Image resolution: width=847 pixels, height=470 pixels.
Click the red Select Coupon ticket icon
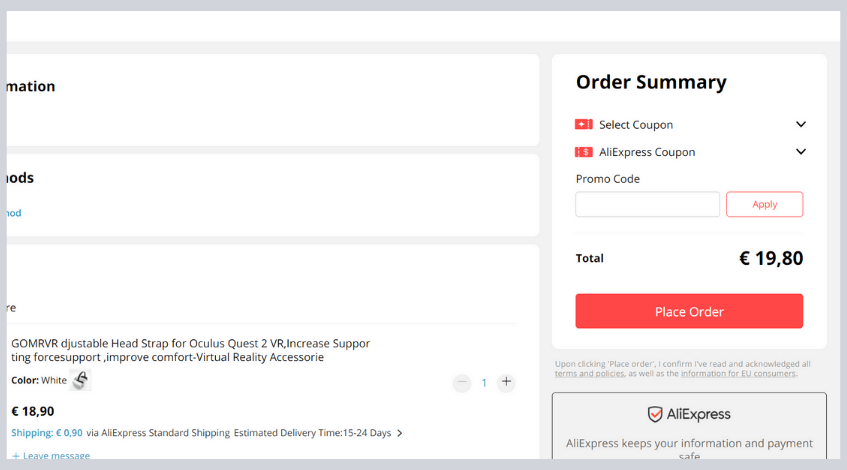tap(583, 125)
